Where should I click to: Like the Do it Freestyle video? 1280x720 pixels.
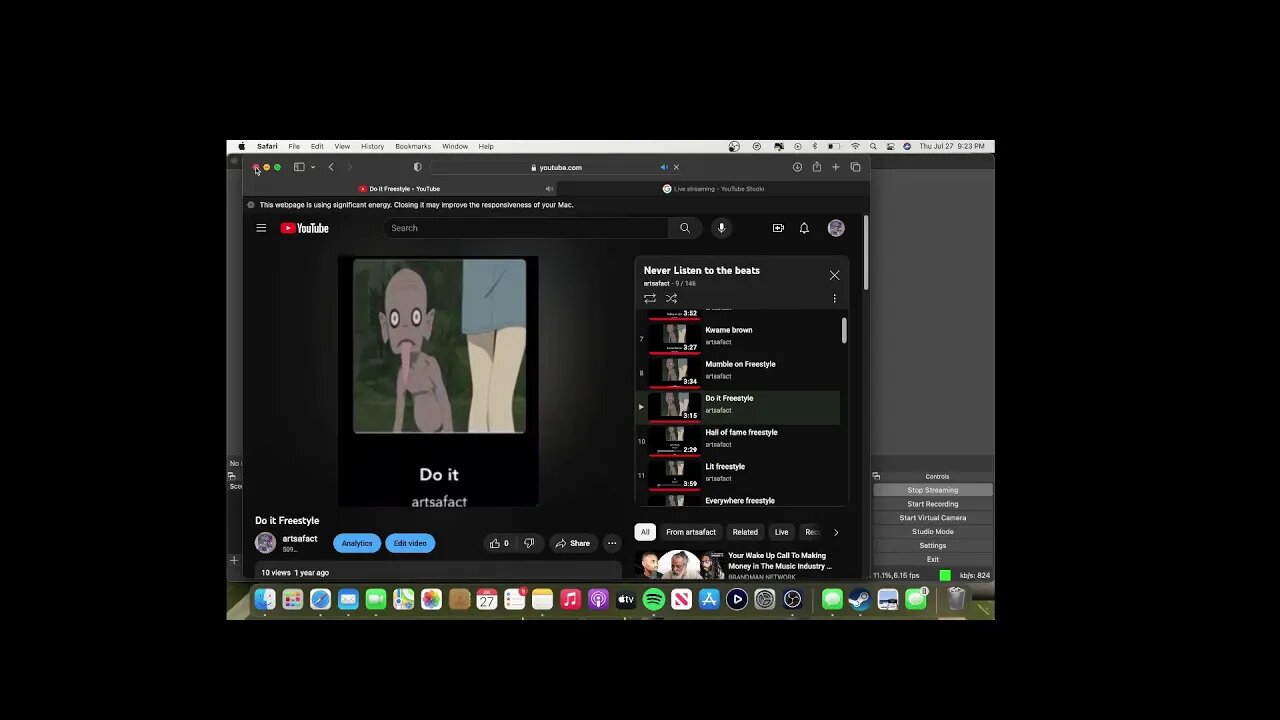(499, 543)
